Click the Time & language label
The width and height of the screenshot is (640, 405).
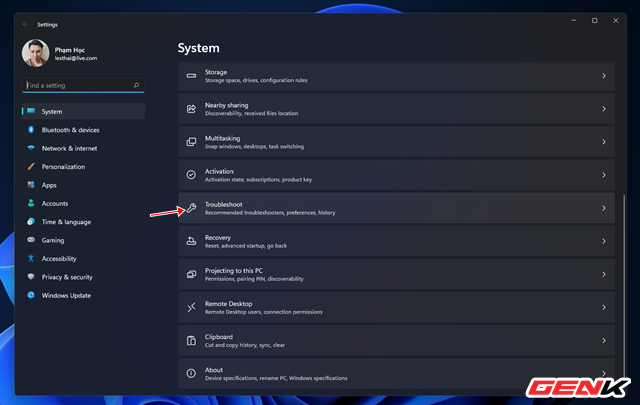66,222
